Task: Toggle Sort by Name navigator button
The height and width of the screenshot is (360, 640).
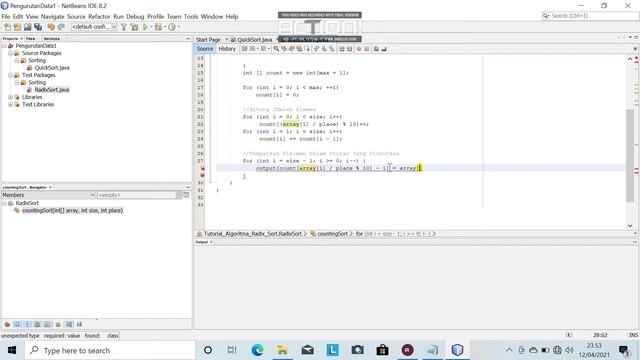Action: pyautogui.click(x=69, y=324)
